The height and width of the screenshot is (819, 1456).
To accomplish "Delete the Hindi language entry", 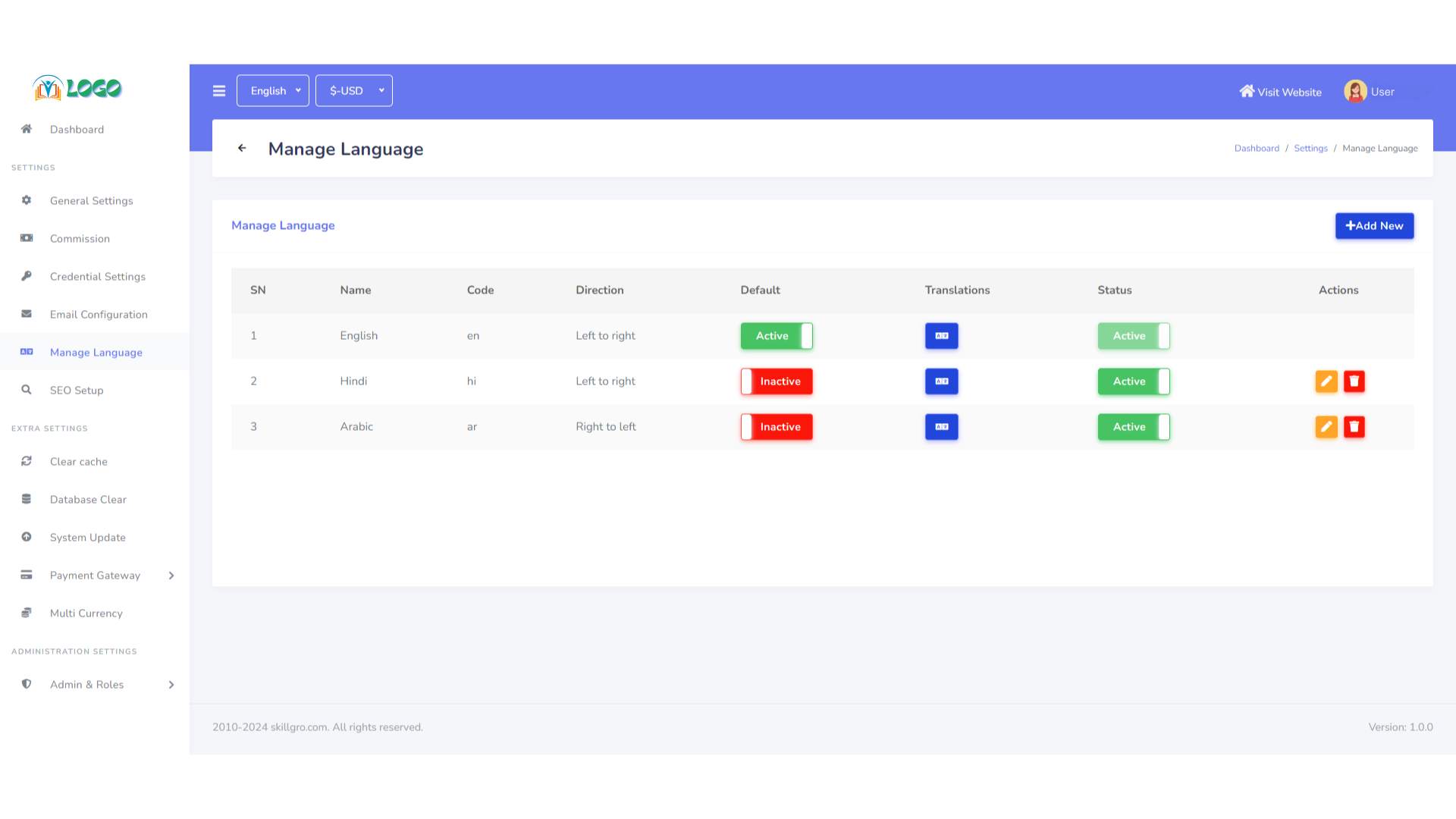I will coord(1354,381).
